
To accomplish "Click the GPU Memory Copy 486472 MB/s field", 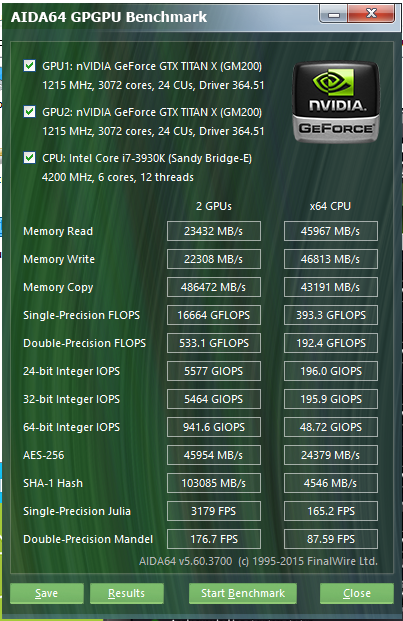I will (214, 287).
